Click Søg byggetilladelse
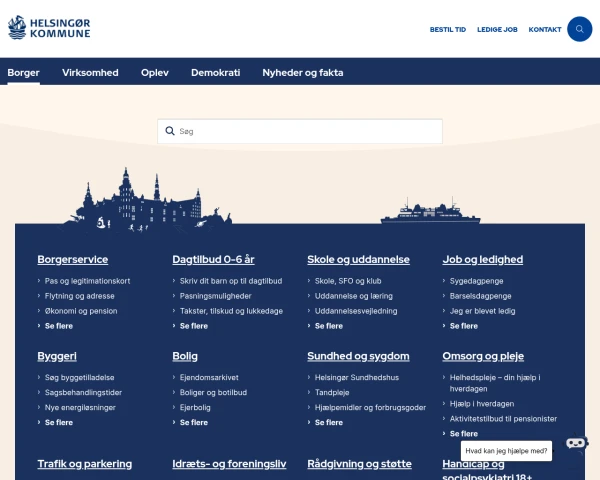The height and width of the screenshot is (480, 600). pos(80,377)
